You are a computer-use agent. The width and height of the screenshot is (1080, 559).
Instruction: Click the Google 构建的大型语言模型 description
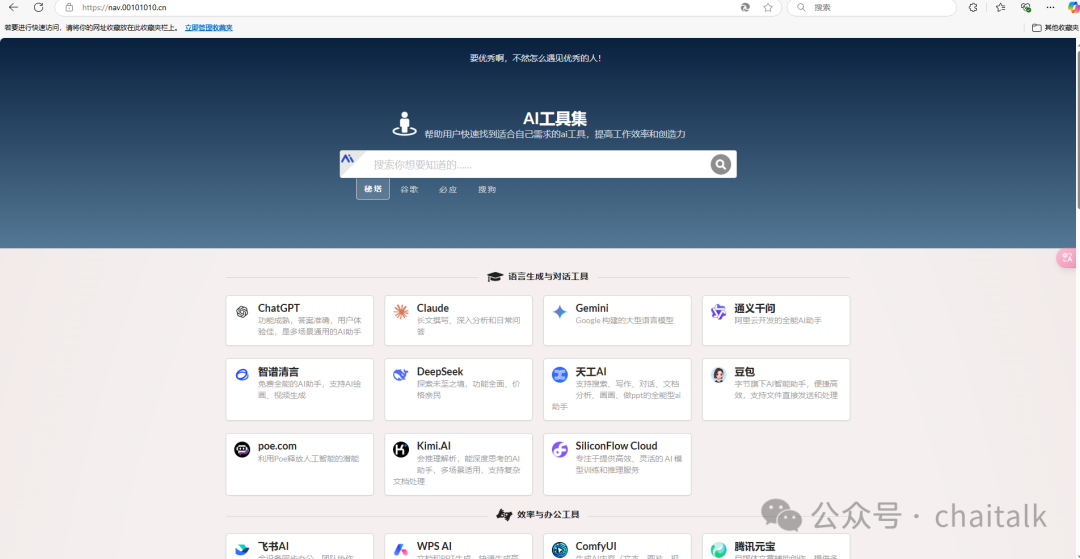(x=625, y=320)
